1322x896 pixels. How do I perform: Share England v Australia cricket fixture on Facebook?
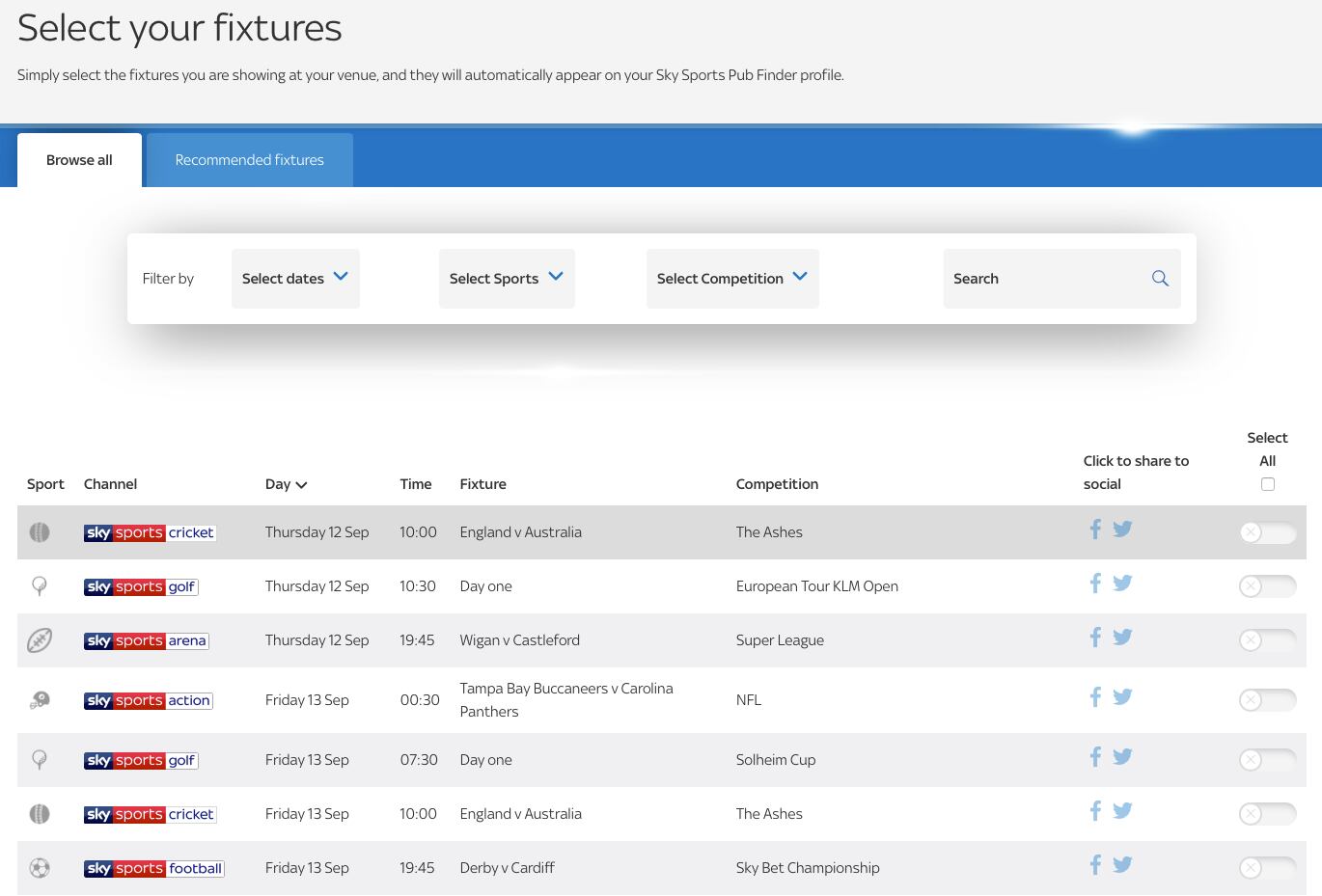(x=1095, y=529)
